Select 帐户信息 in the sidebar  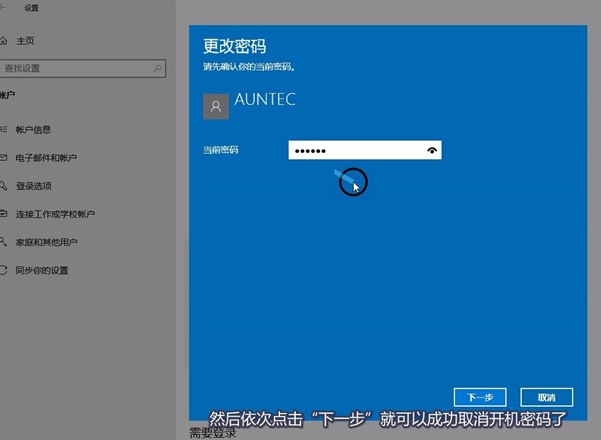point(33,130)
